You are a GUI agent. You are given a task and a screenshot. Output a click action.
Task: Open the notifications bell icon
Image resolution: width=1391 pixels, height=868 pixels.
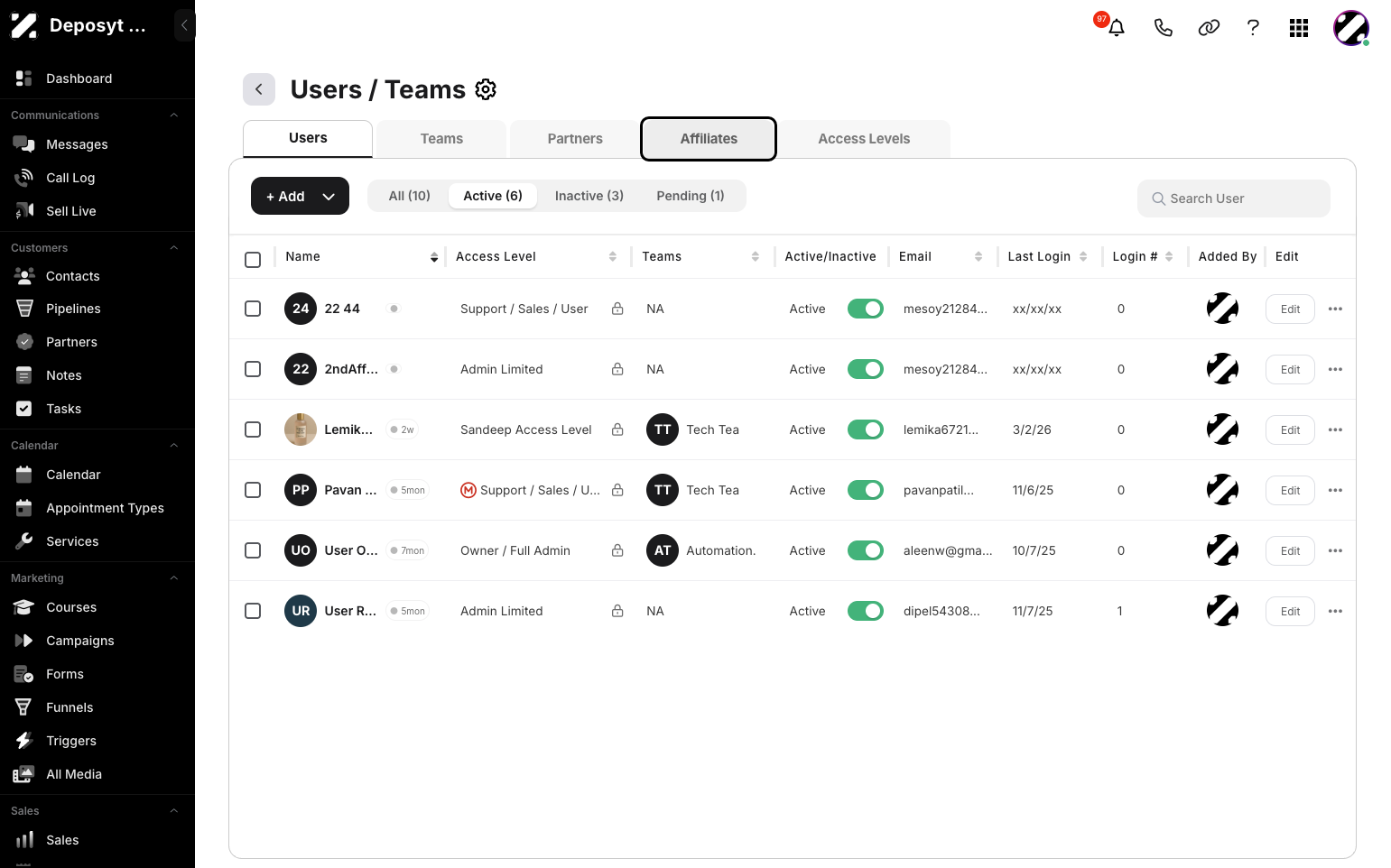click(1117, 28)
